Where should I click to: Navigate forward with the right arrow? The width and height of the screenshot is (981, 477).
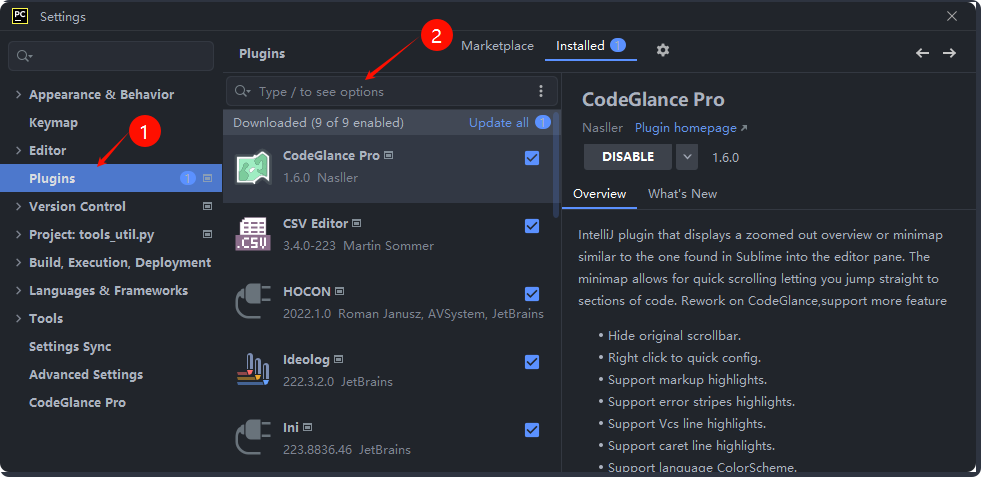(x=949, y=53)
